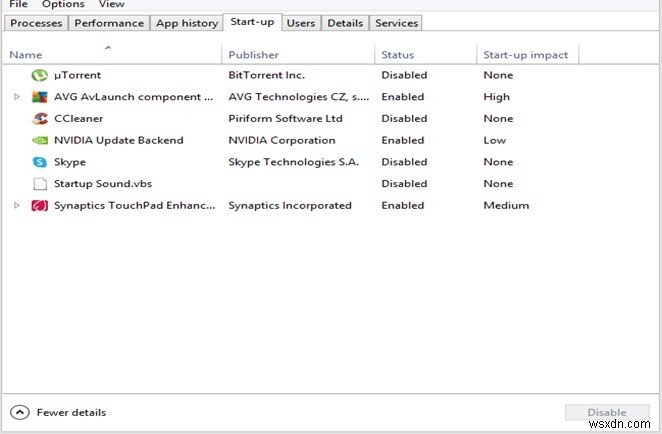
Task: Switch to the Details tab
Action: click(x=345, y=23)
